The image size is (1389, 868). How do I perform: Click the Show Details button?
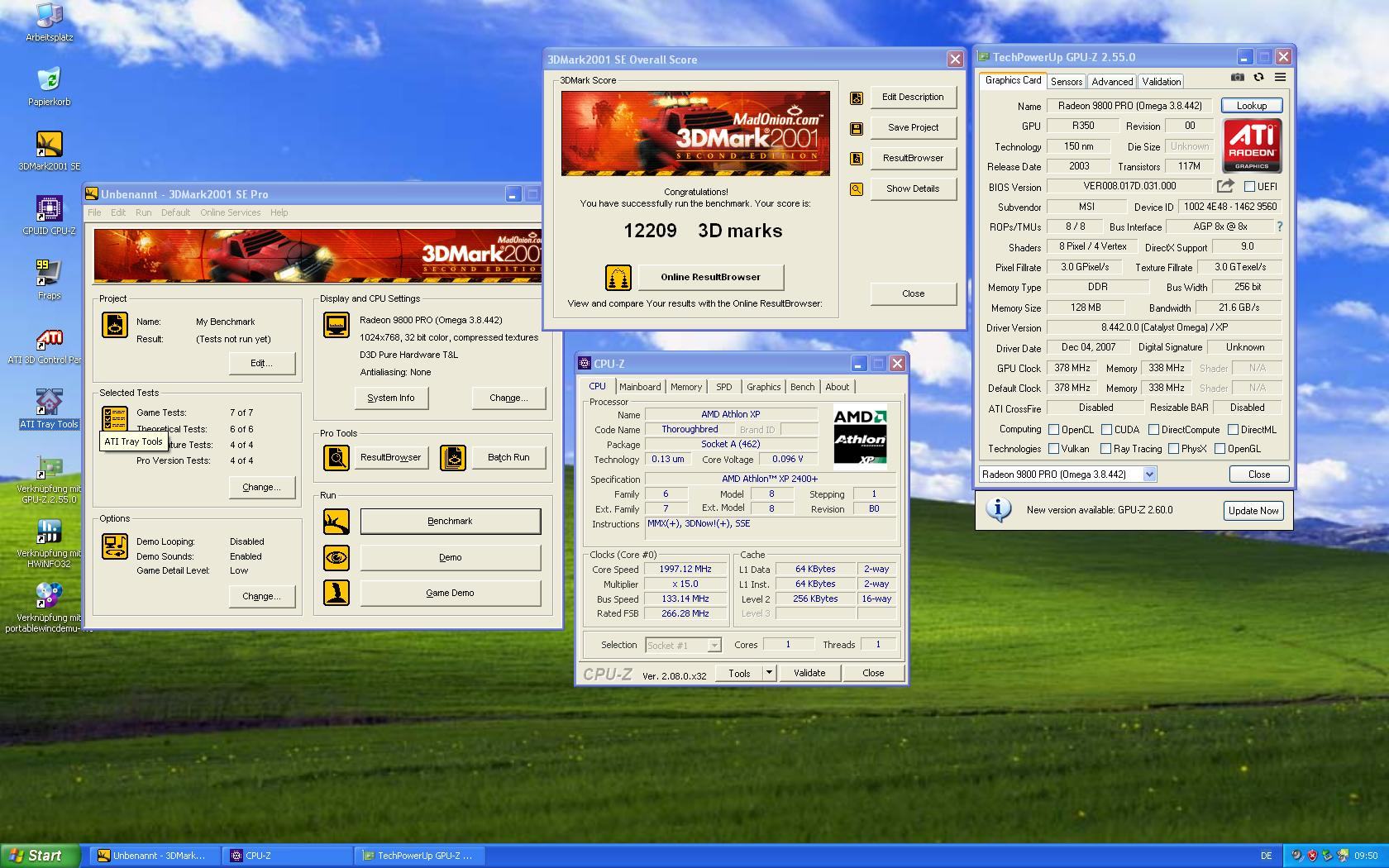click(913, 189)
